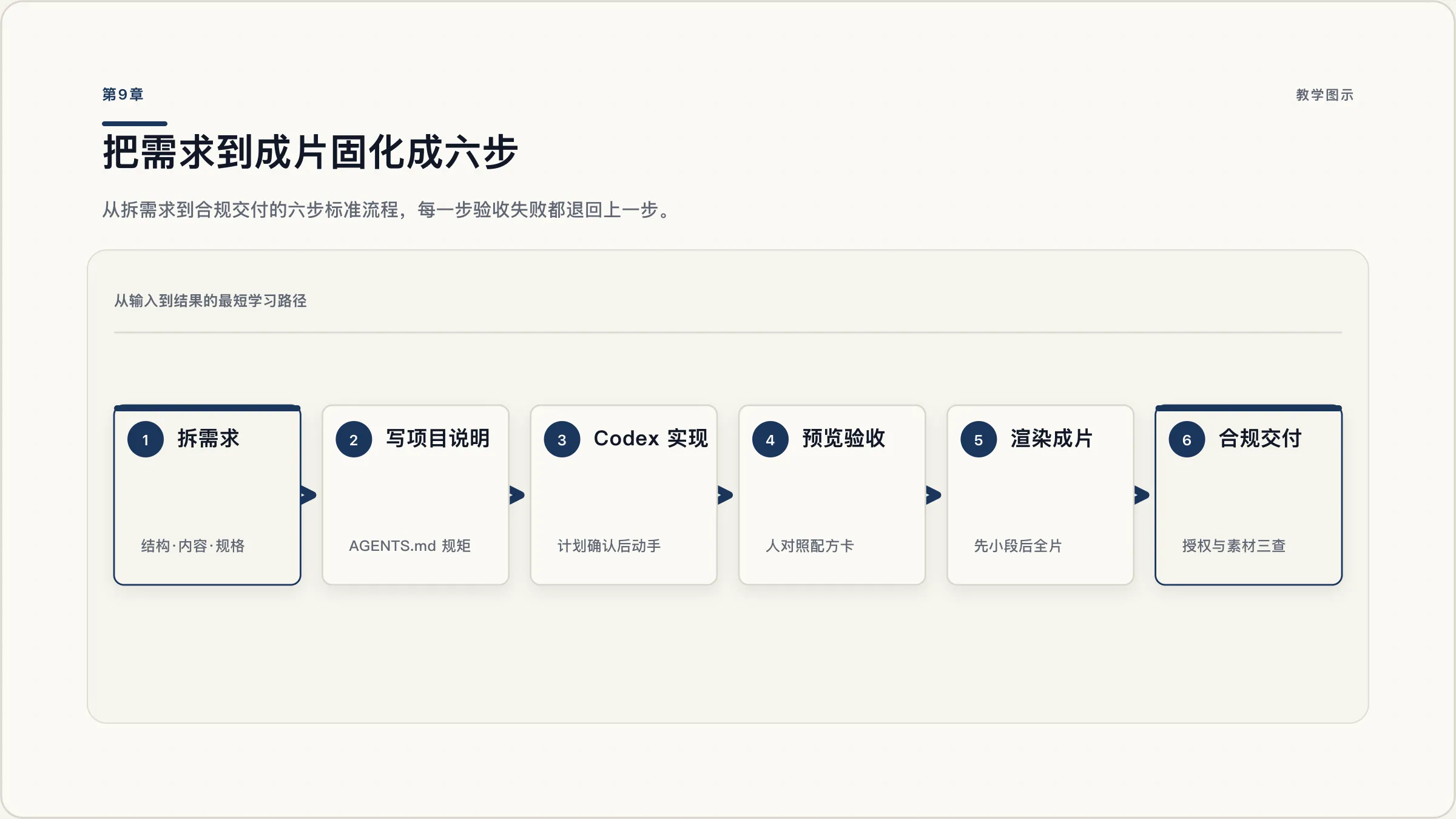Click the step 1 number badge
1456x819 pixels.
coord(146,439)
